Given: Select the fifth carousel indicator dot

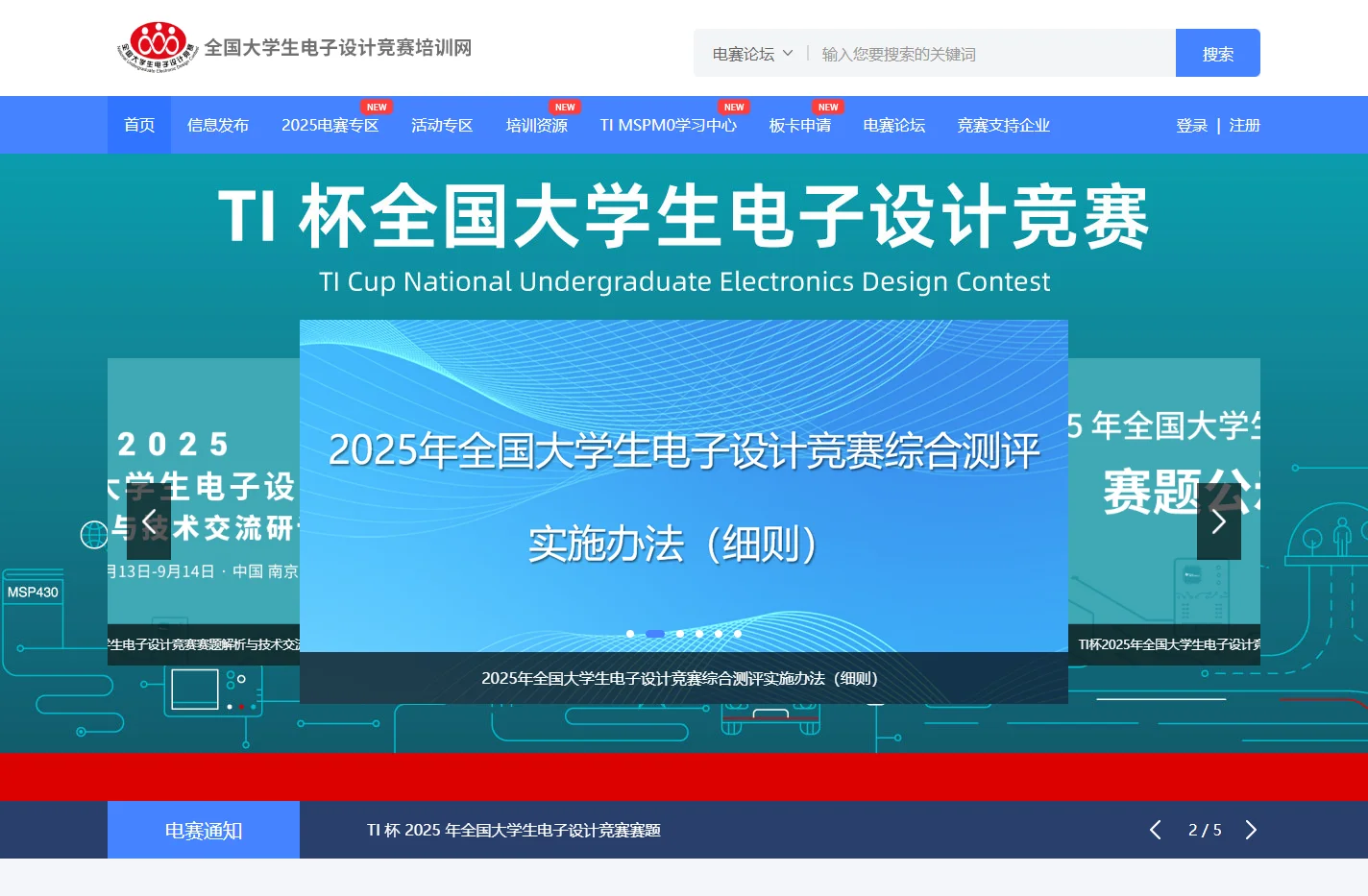Looking at the screenshot, I should click(719, 634).
